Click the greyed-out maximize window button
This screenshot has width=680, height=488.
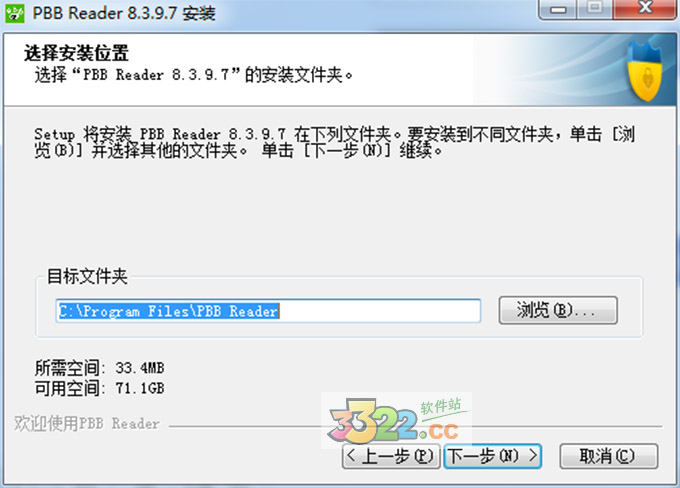(595, 9)
